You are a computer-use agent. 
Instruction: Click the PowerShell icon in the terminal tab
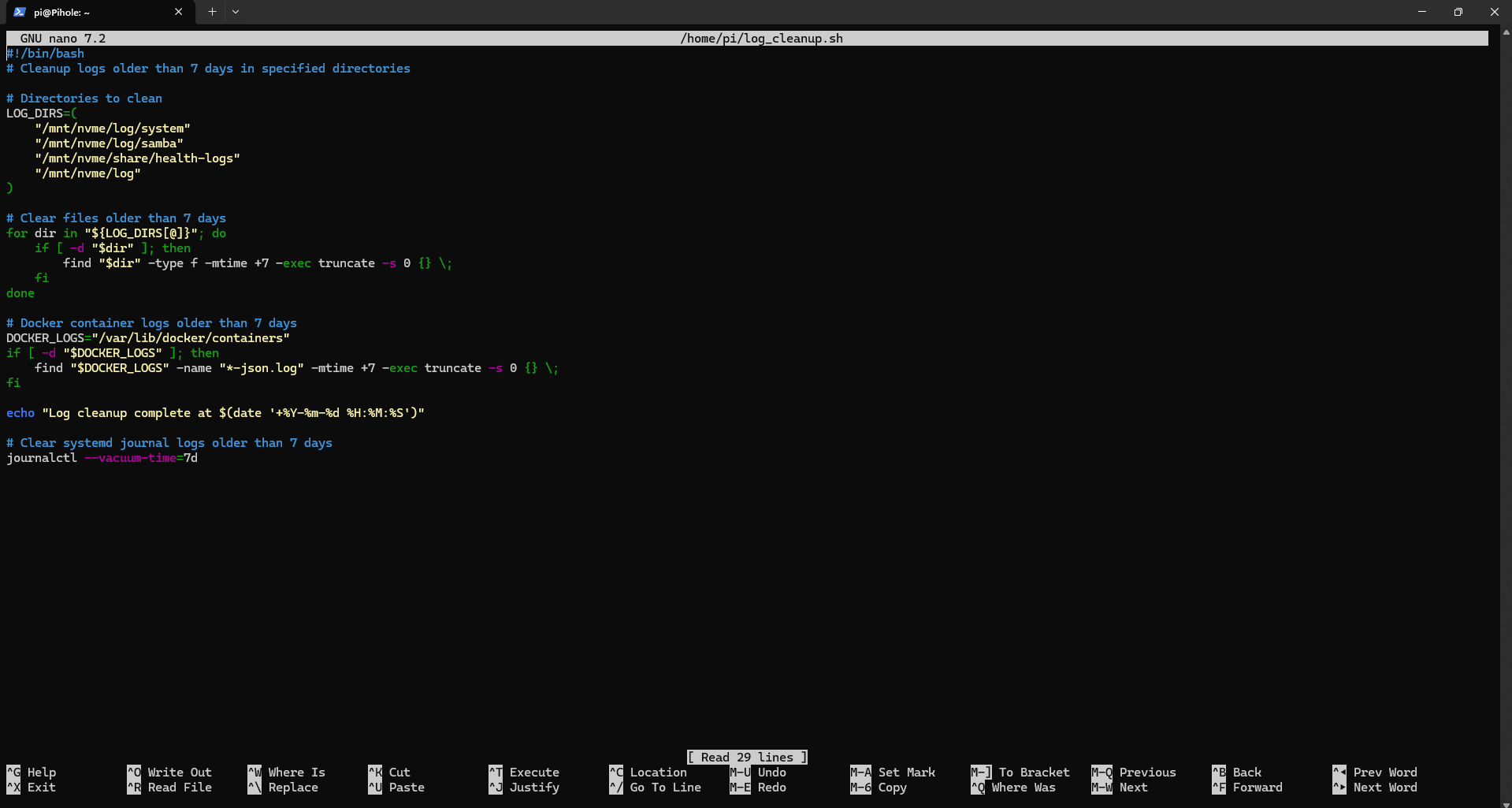[x=20, y=12]
